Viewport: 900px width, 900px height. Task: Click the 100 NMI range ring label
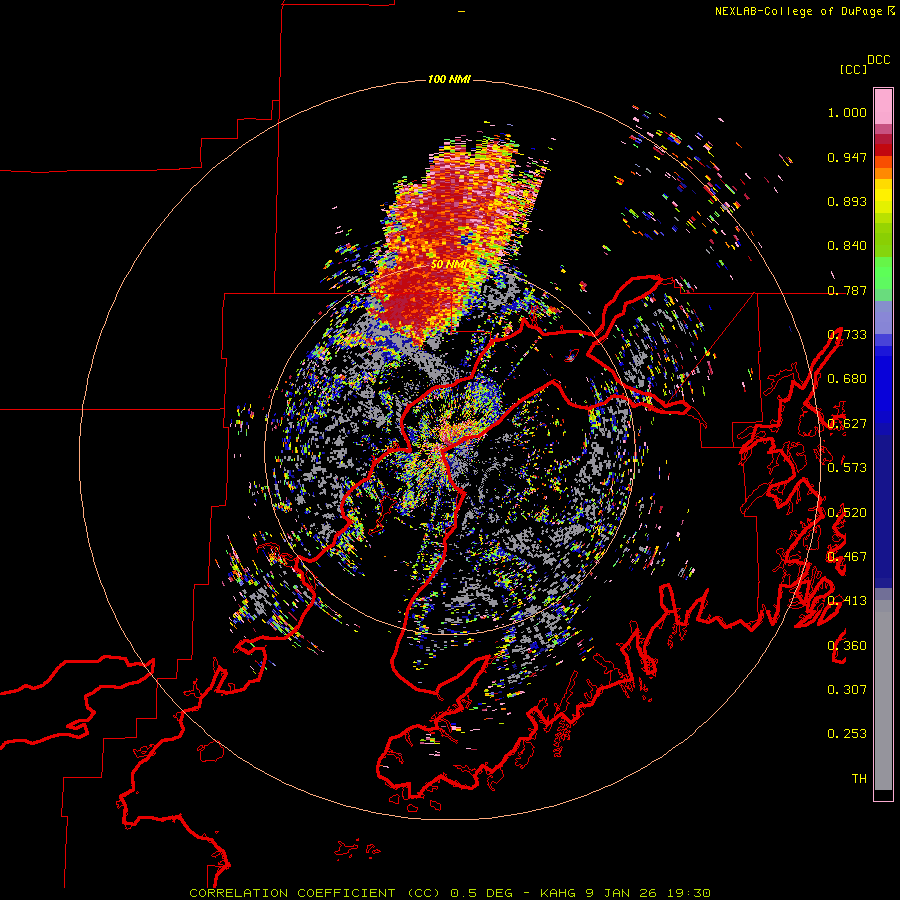click(449, 79)
